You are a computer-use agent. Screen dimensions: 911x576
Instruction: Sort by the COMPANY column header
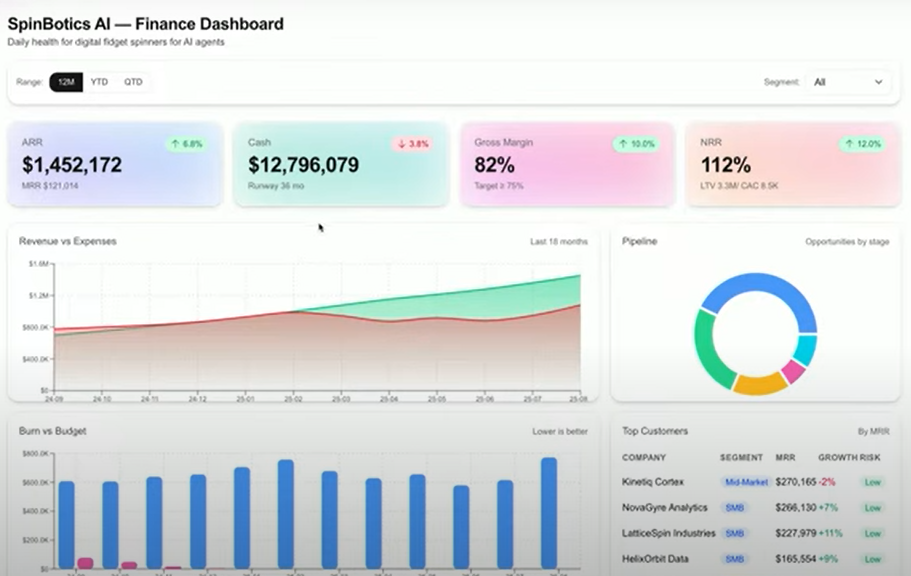click(644, 458)
